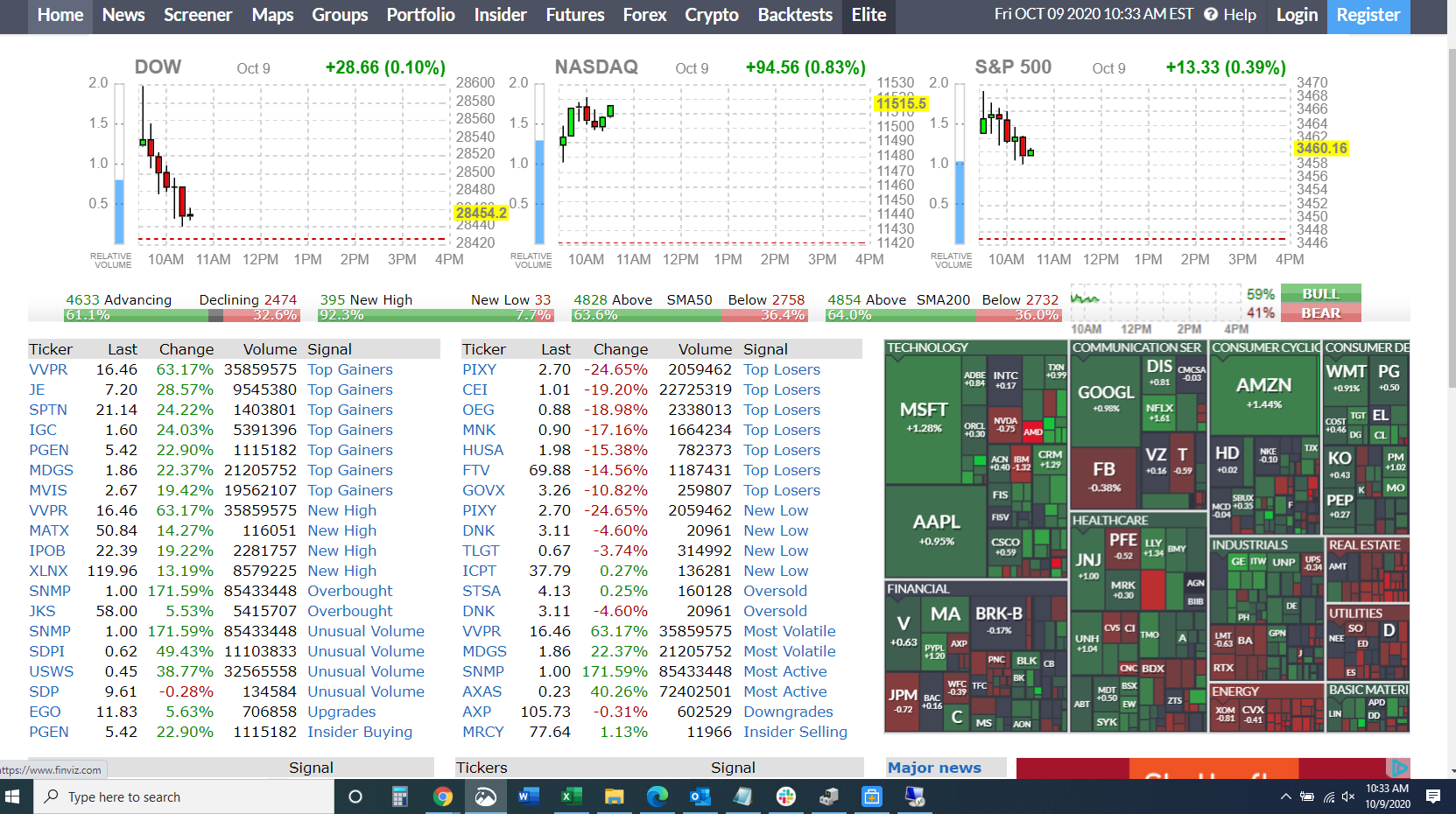Navigate to Maps
The image size is (1456, 814).
coord(272,15)
